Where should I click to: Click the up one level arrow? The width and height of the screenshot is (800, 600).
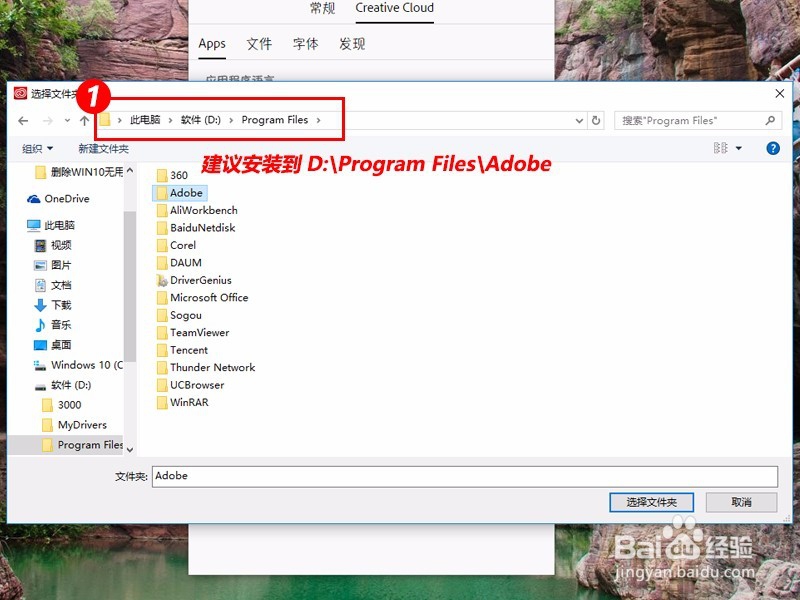[84, 119]
